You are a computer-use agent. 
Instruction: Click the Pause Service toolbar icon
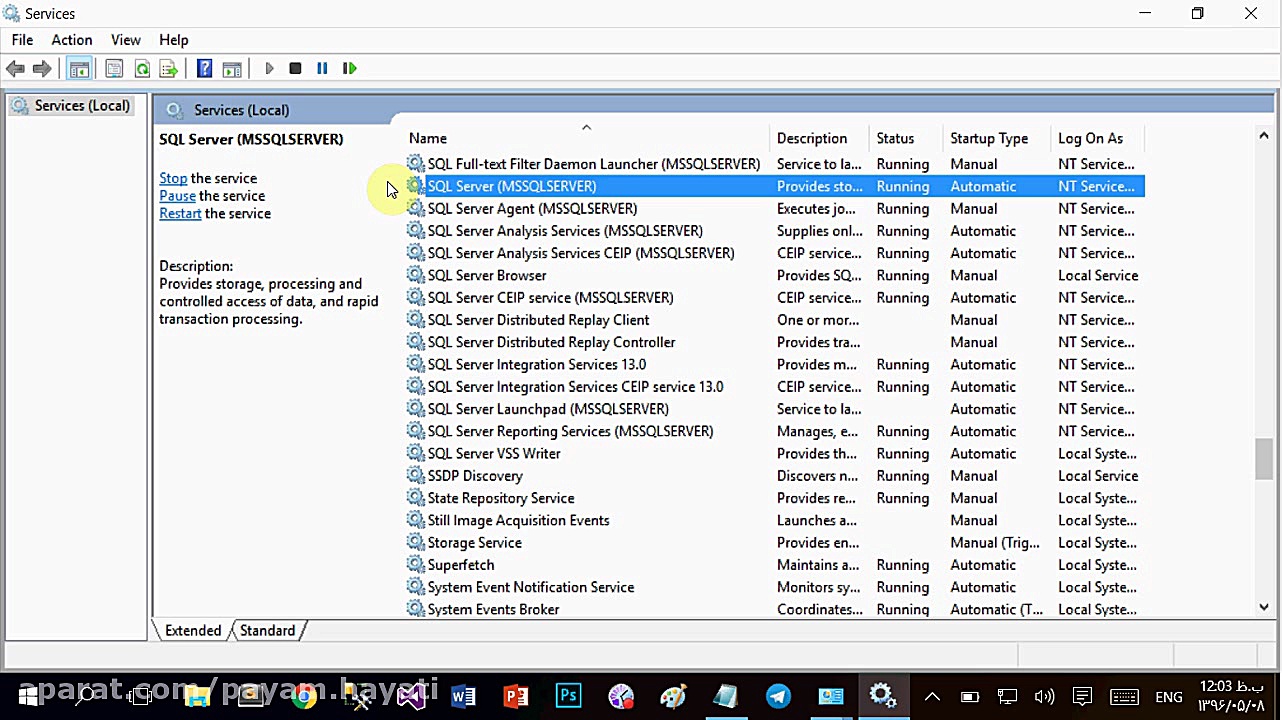pyautogui.click(x=322, y=68)
